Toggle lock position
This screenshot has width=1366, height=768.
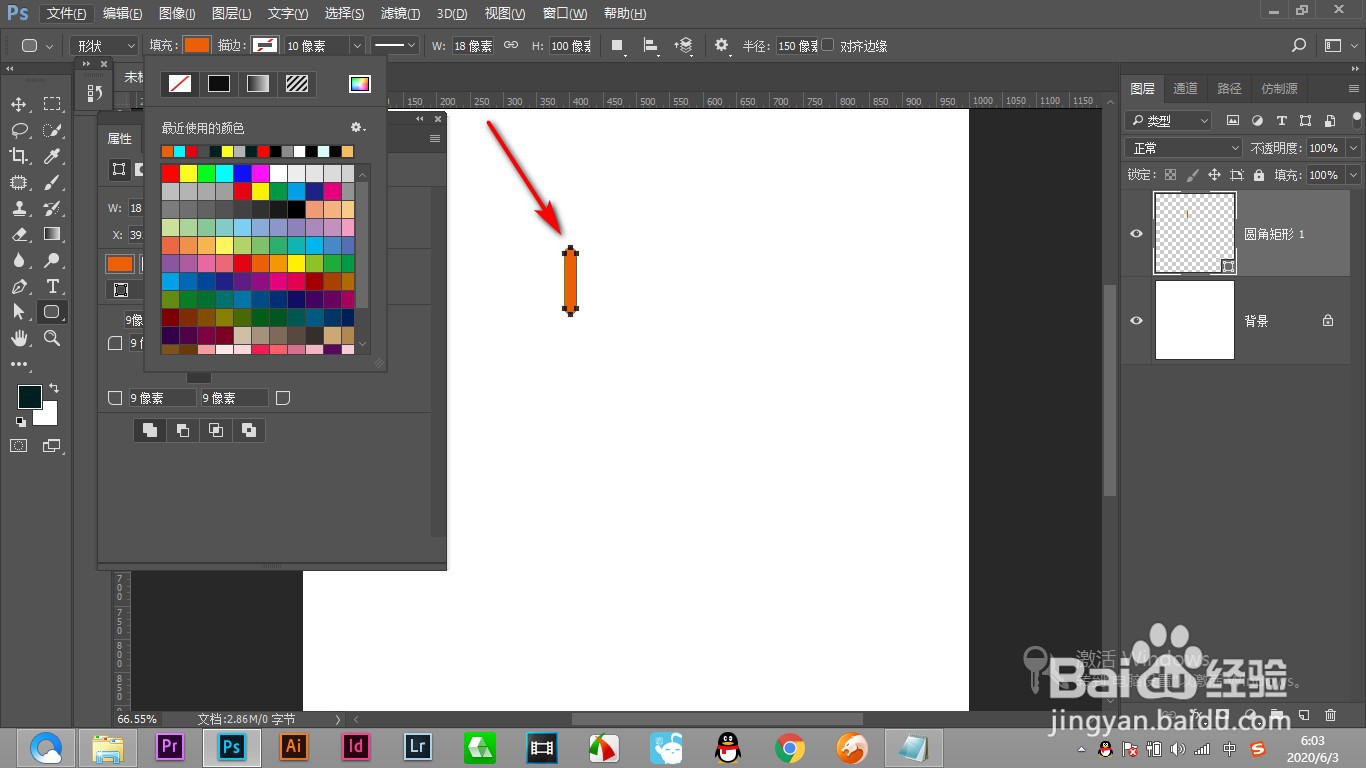pos(1214,174)
